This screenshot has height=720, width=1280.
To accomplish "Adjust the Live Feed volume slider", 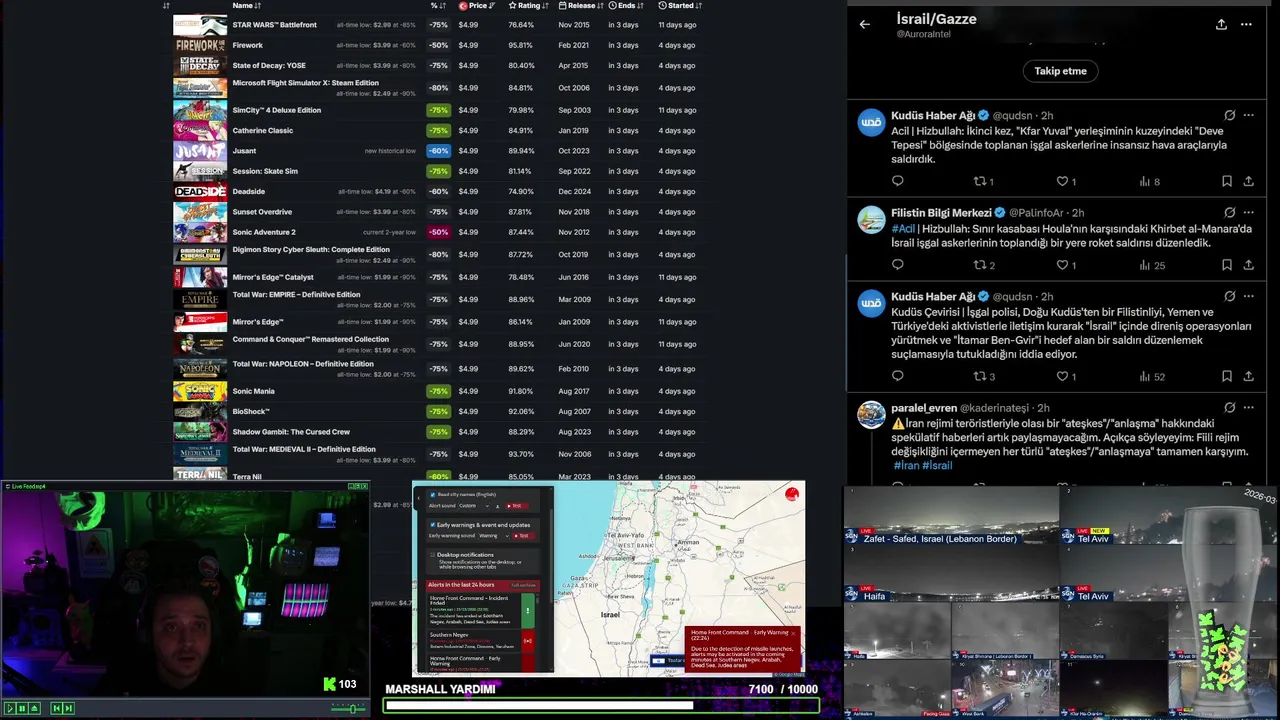I will [x=350, y=708].
